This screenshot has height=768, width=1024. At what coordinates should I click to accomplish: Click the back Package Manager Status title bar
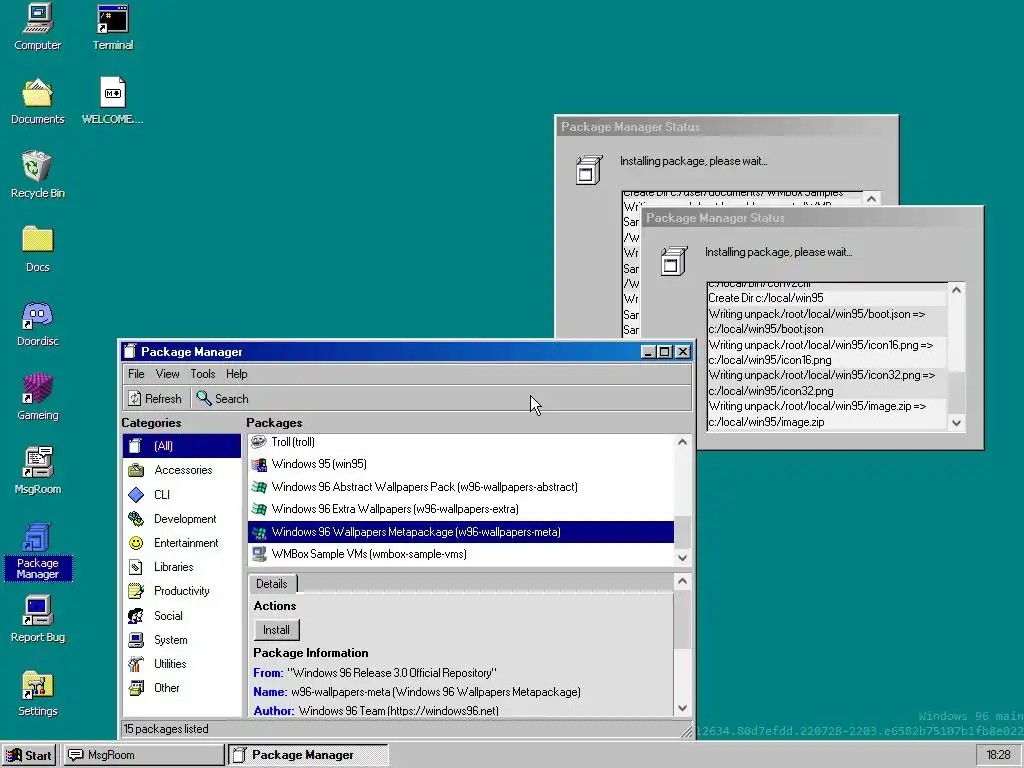tap(727, 127)
